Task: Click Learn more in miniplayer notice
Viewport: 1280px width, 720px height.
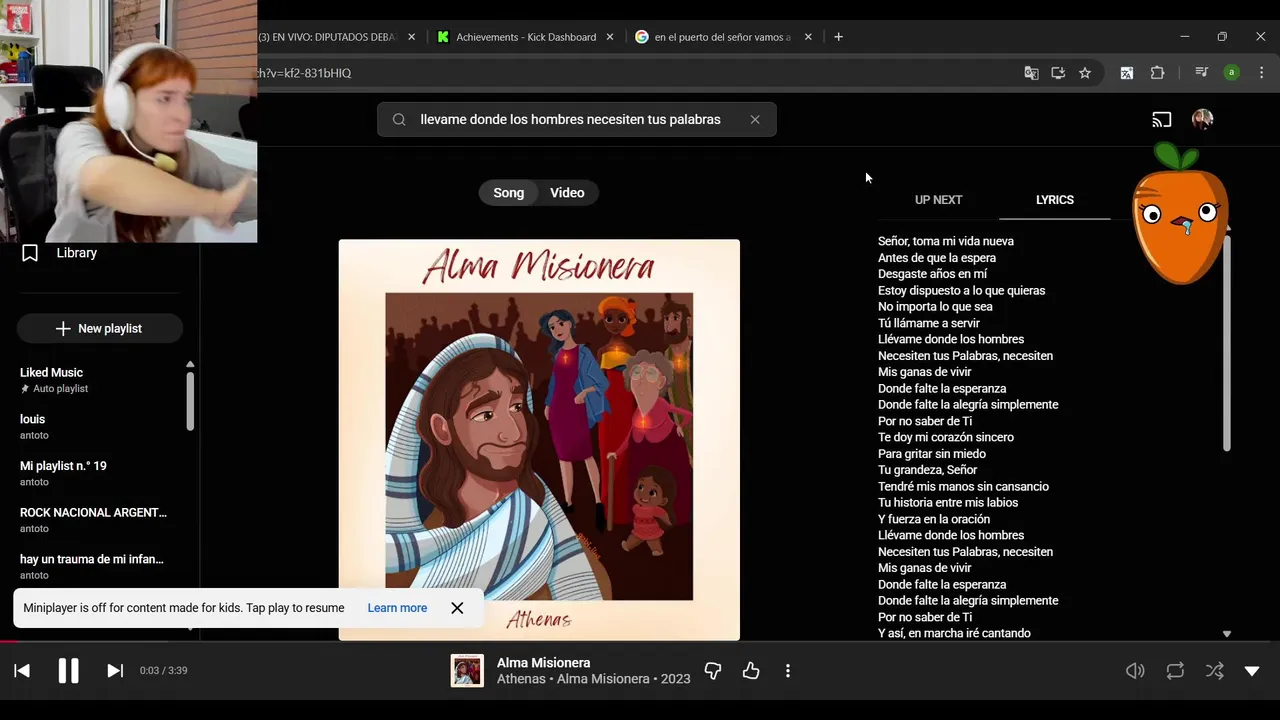Action: pyautogui.click(x=397, y=608)
